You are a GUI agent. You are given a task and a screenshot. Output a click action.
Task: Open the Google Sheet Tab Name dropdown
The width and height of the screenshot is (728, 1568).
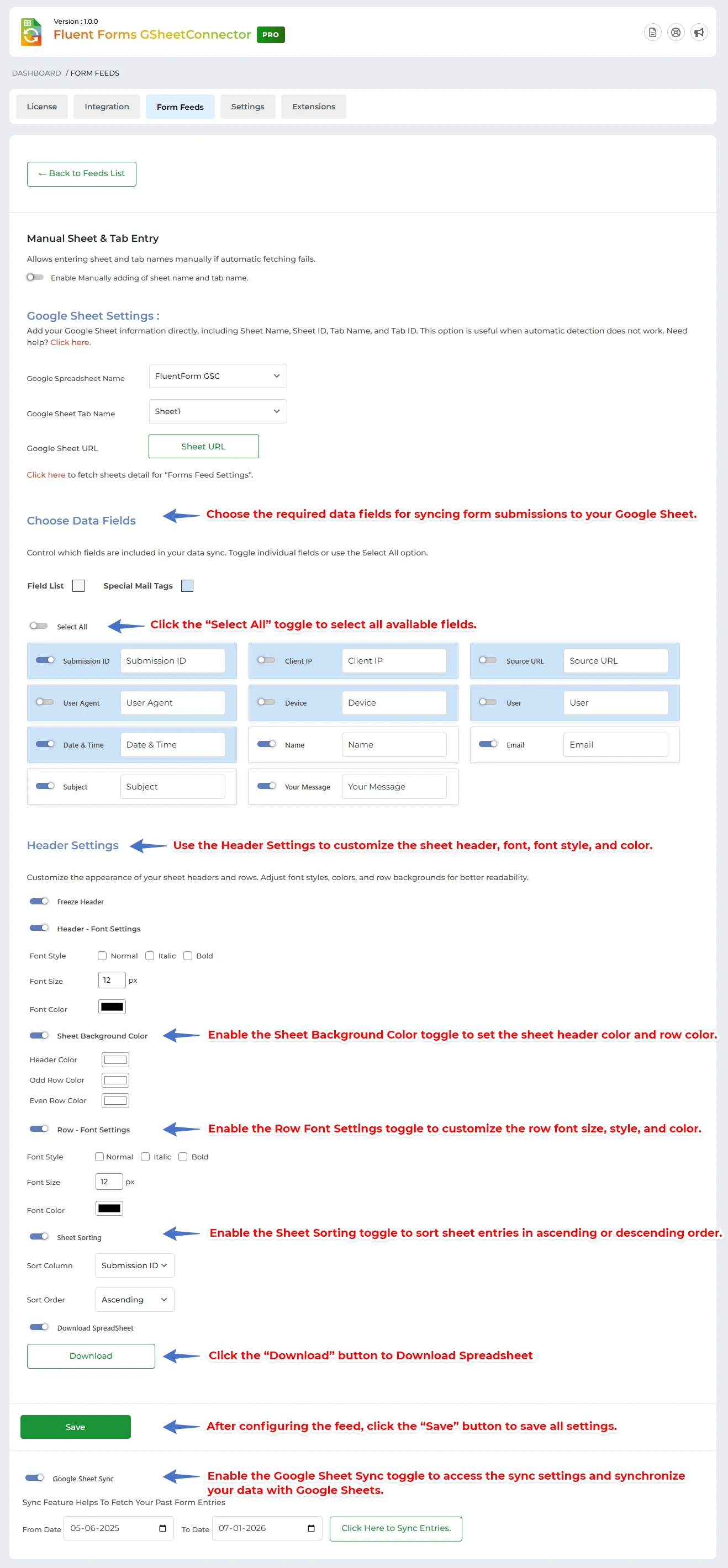click(x=218, y=411)
